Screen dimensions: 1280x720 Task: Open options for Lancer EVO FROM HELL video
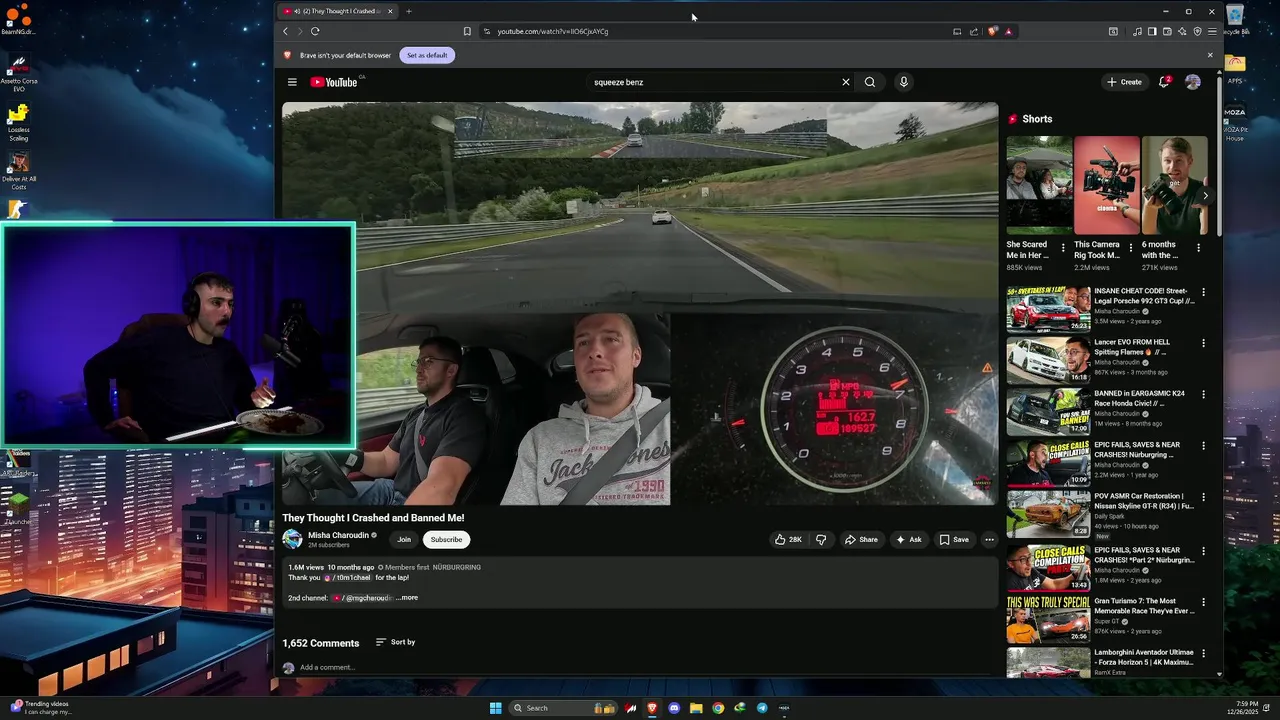[x=1203, y=343]
